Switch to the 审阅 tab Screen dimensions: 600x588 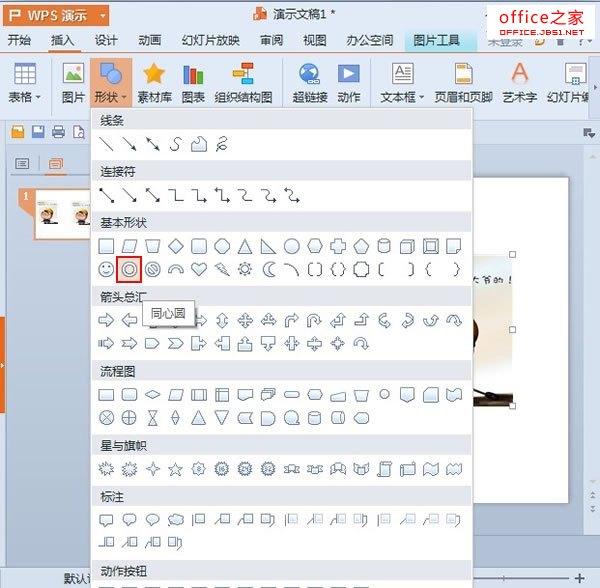271,40
